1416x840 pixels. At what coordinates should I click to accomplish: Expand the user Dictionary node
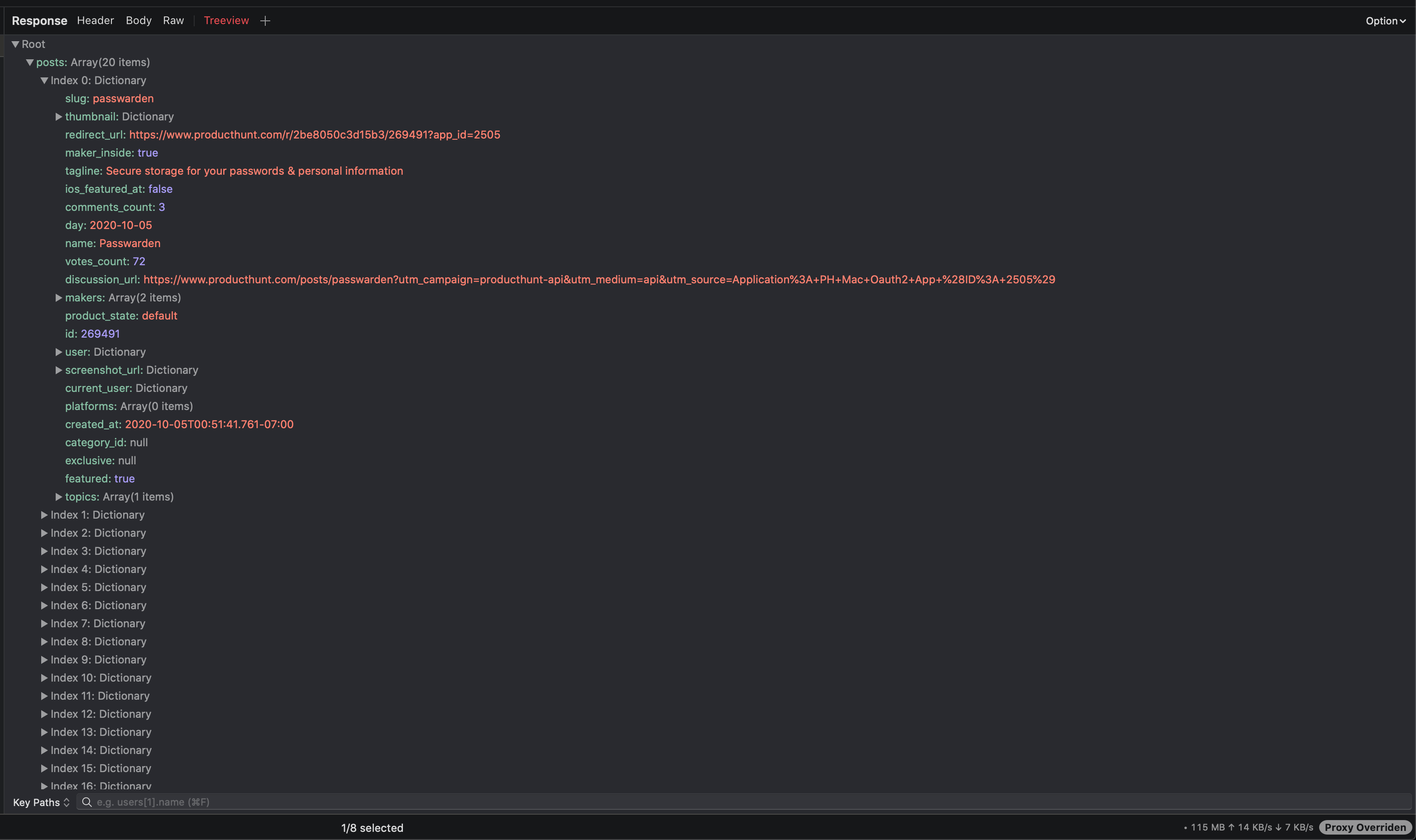(58, 352)
